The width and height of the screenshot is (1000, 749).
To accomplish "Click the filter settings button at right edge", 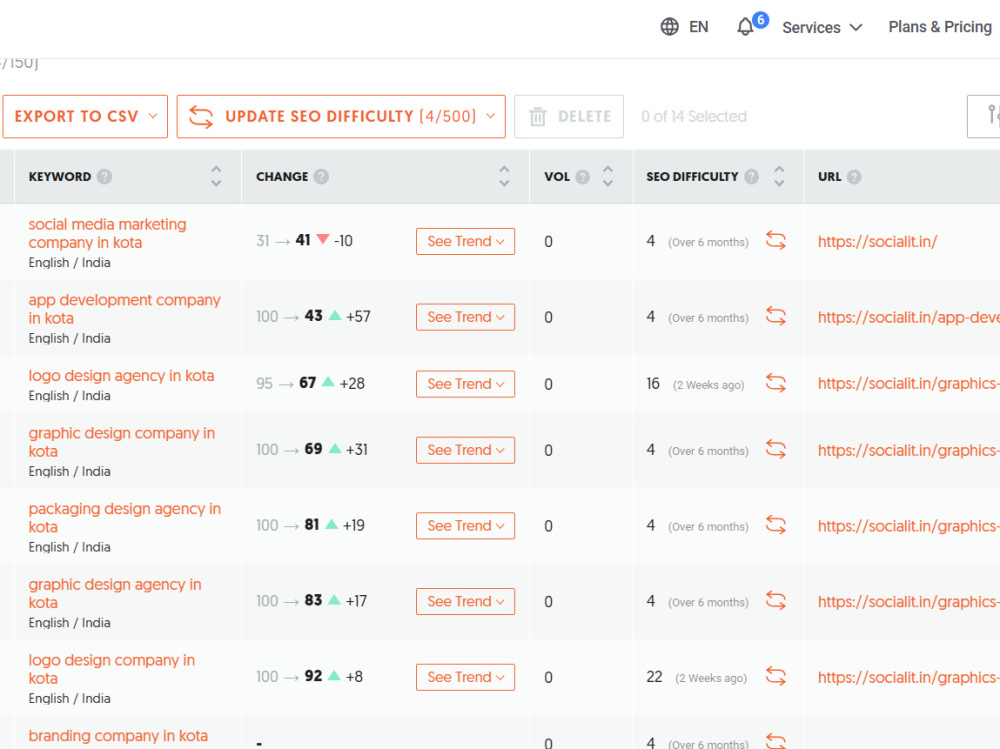I will (984, 117).
